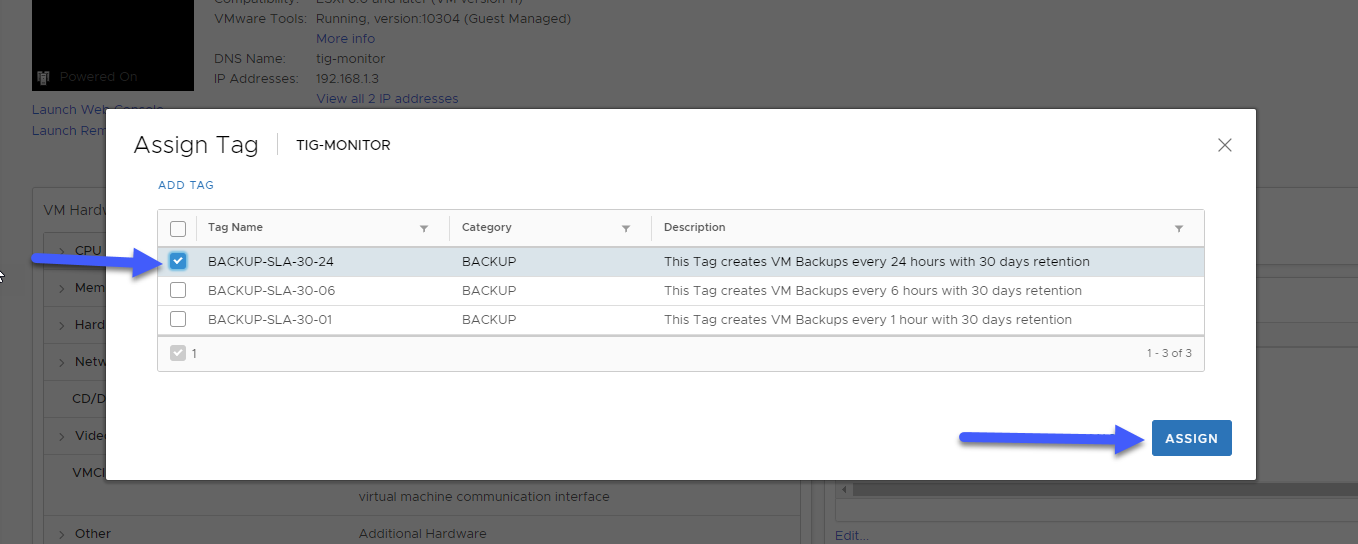1358x544 pixels.
Task: Click the ASSIGN button
Action: coord(1191,438)
